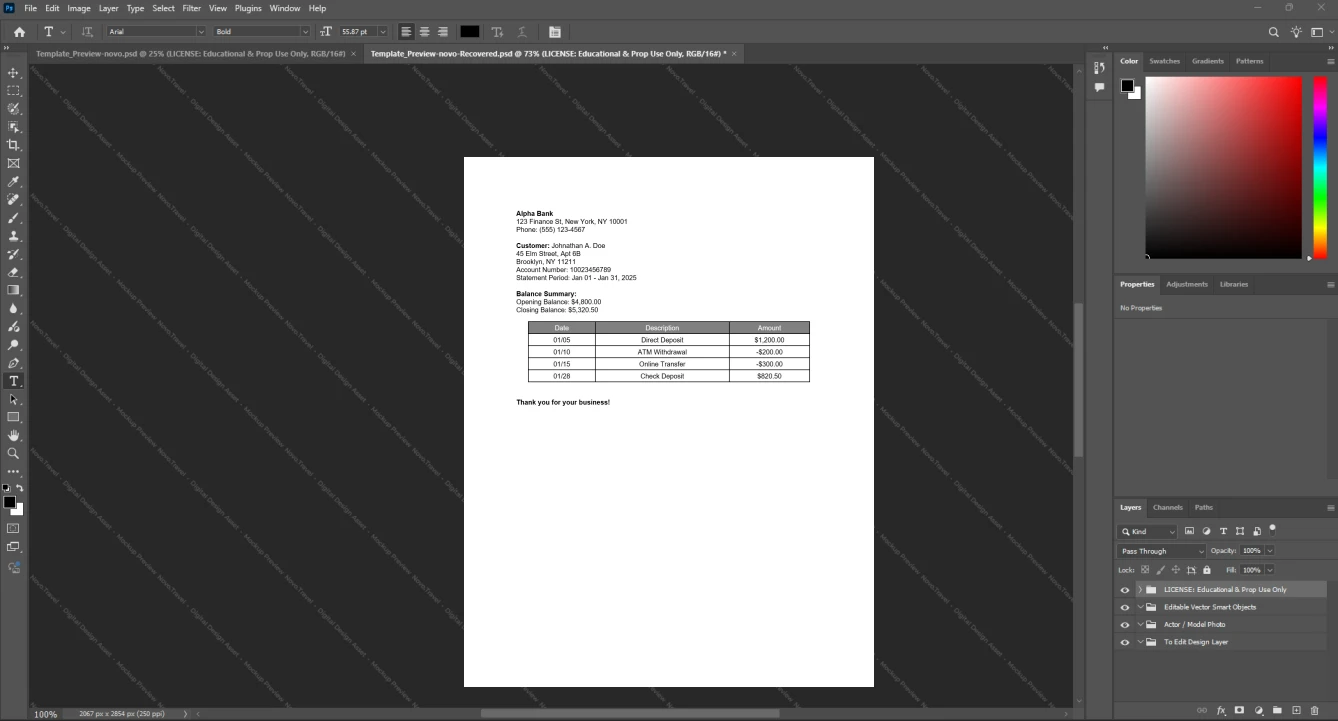Open the Image menu
This screenshot has width=1338, height=721.
coord(79,8)
